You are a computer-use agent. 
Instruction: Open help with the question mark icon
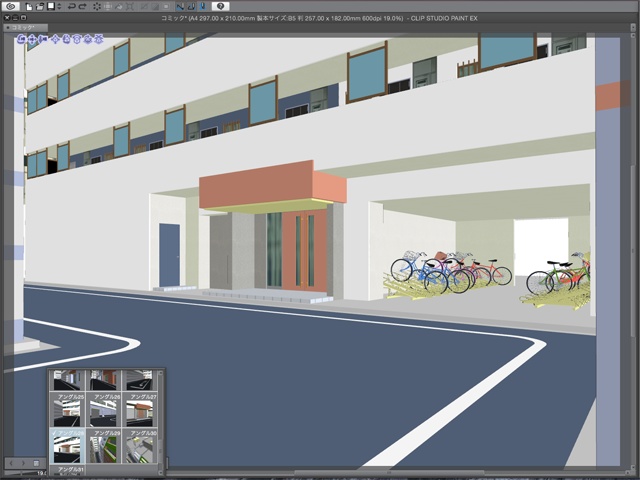click(220, 6)
